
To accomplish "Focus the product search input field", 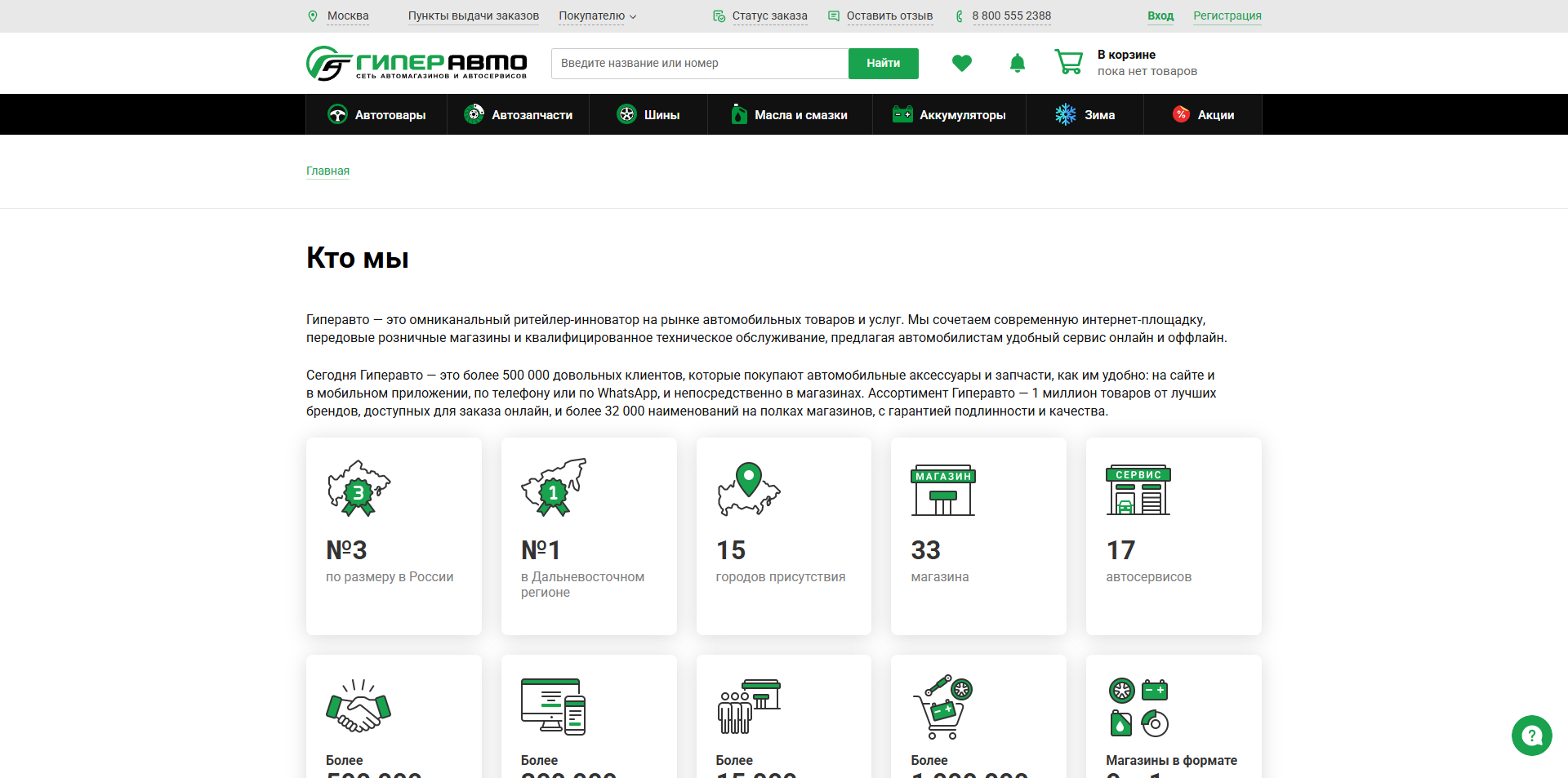I will coord(699,64).
